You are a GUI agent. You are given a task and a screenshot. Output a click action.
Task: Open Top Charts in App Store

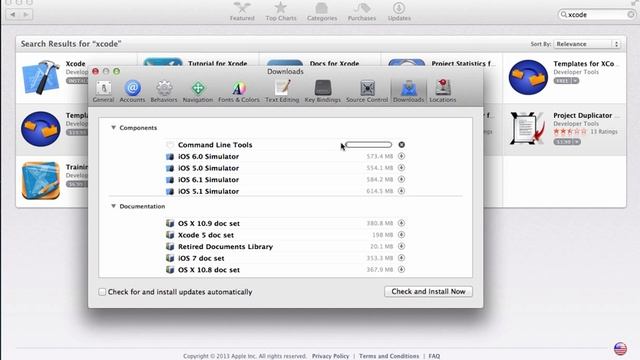(281, 11)
